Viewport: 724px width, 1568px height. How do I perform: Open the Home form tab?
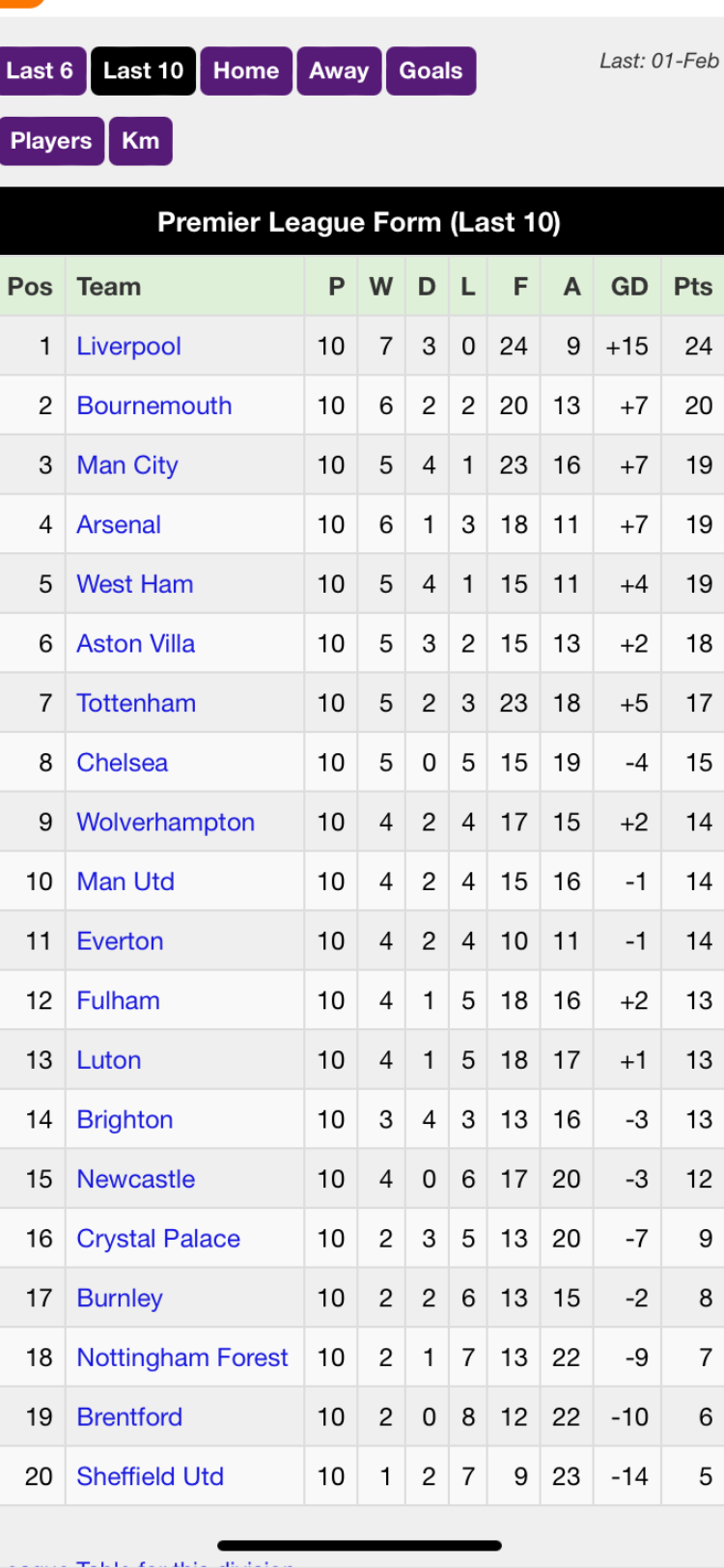click(x=246, y=70)
